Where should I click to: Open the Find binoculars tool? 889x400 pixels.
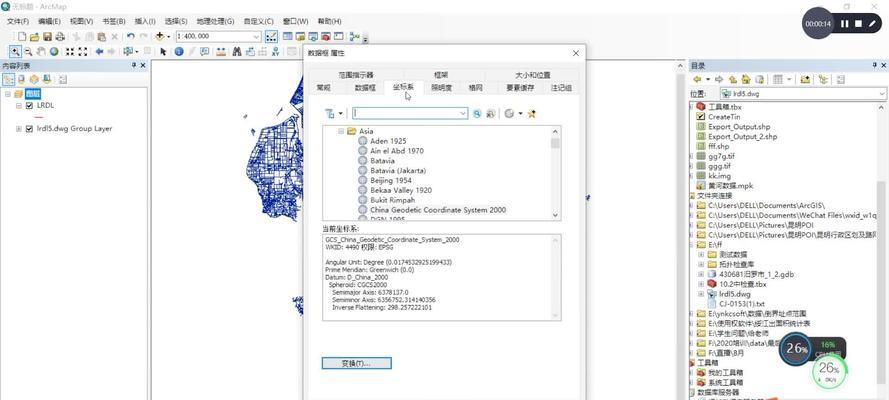[x=237, y=52]
